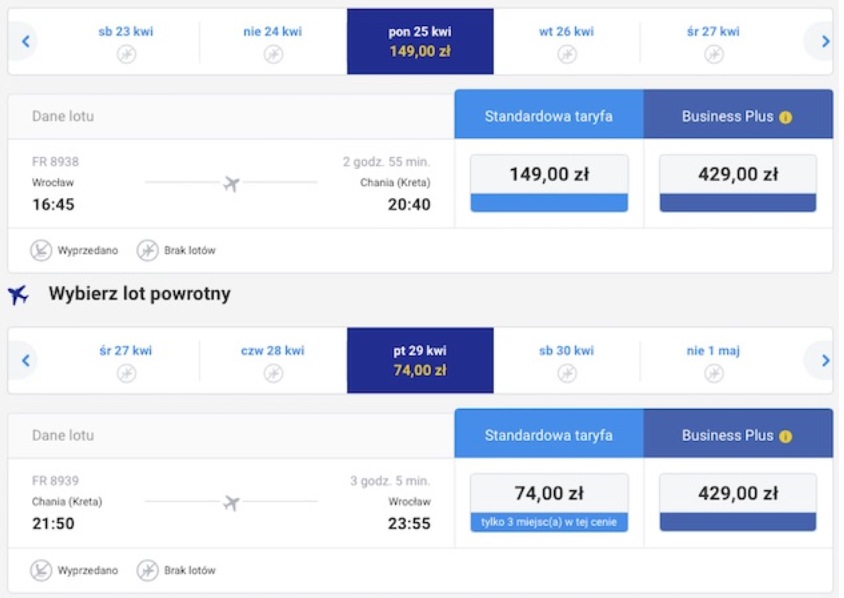Image resolution: width=844 pixels, height=598 pixels.
Task: Select 149,00 zł standard fare outbound
Action: 549,183
